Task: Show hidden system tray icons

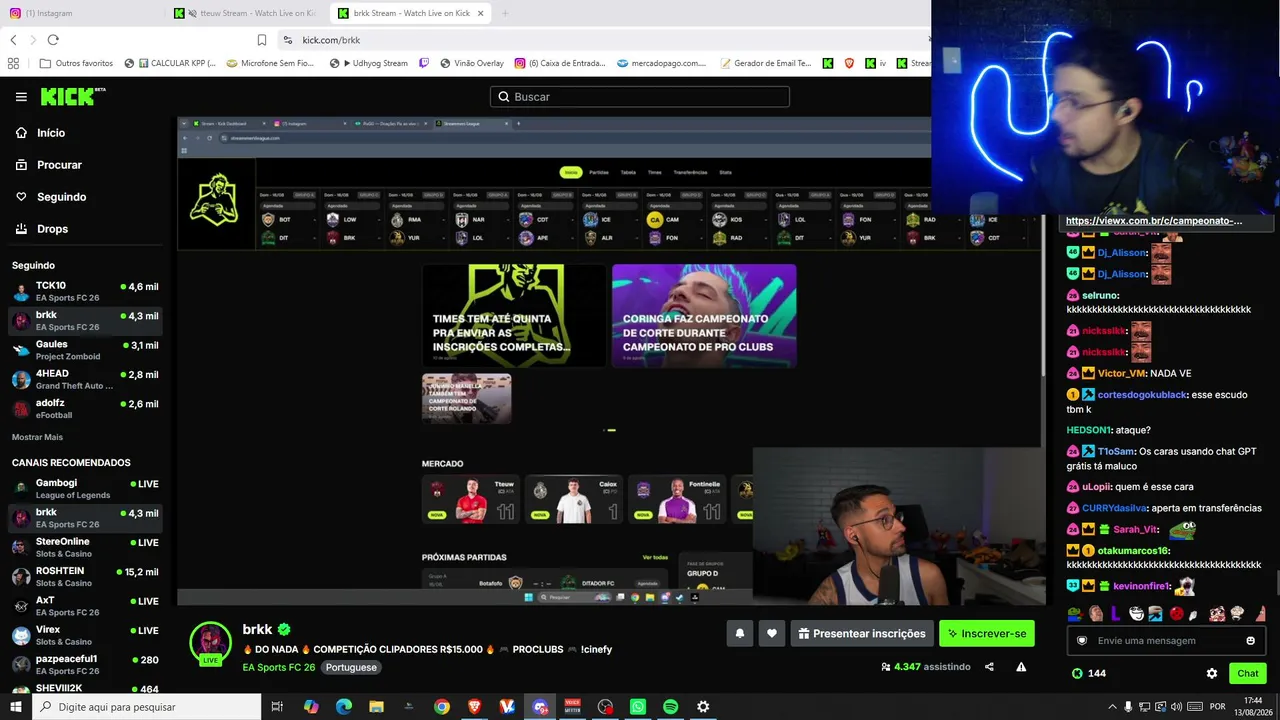Action: click(x=1112, y=706)
